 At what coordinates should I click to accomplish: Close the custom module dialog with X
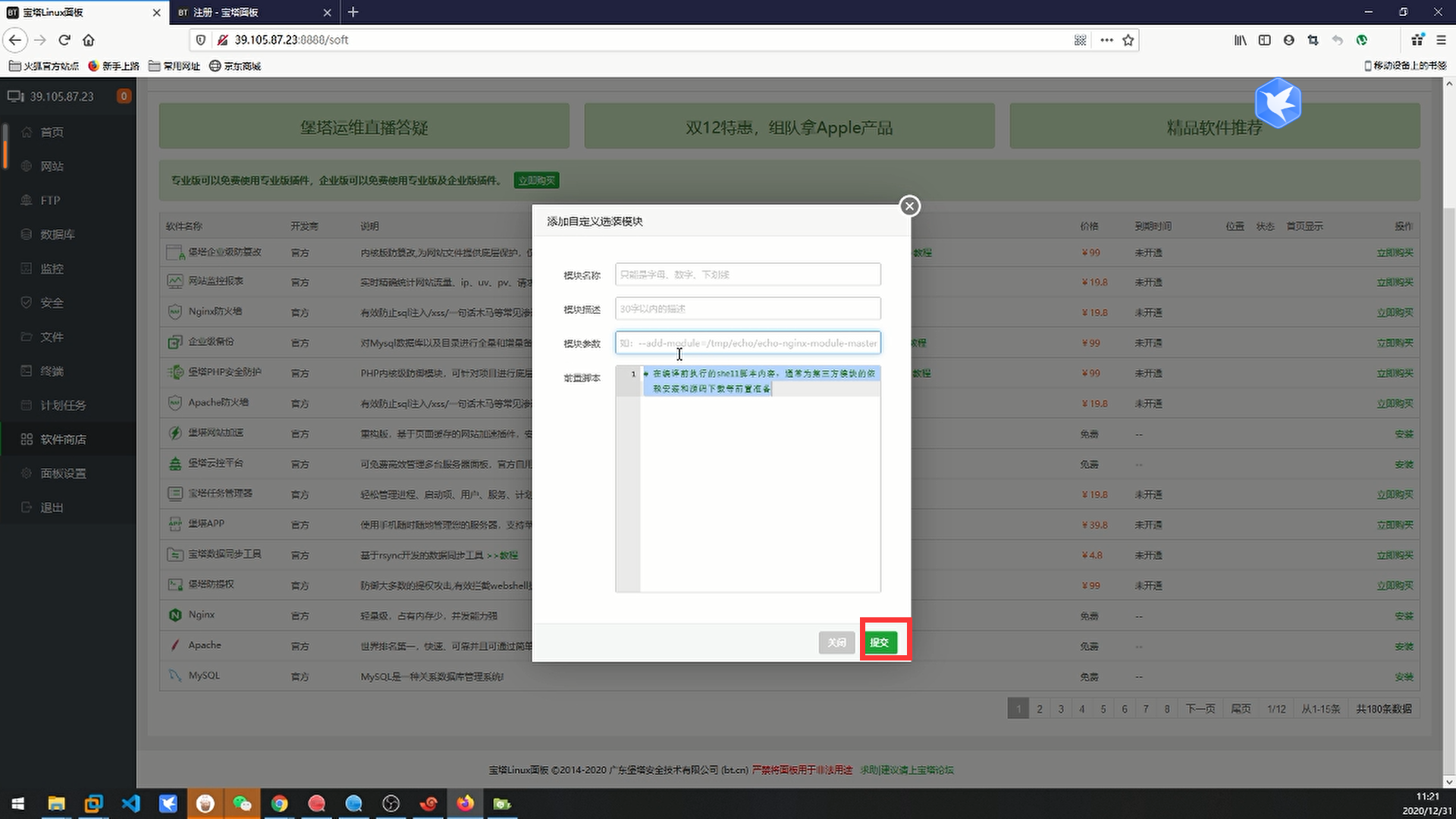(909, 206)
